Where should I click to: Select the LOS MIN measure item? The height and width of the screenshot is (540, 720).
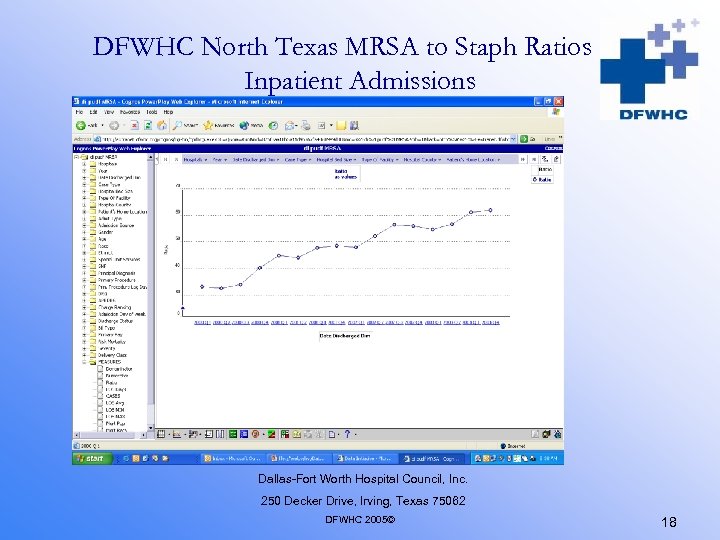pyautogui.click(x=115, y=410)
